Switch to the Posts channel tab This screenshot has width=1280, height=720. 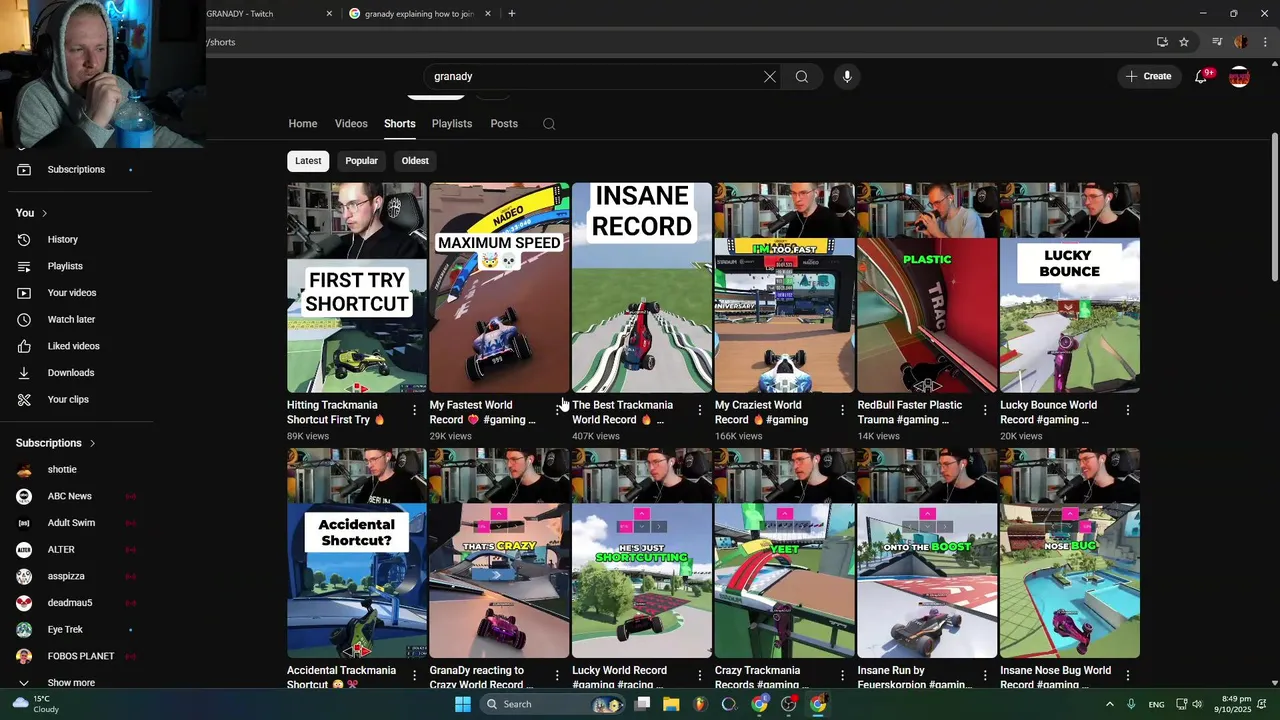(x=504, y=124)
